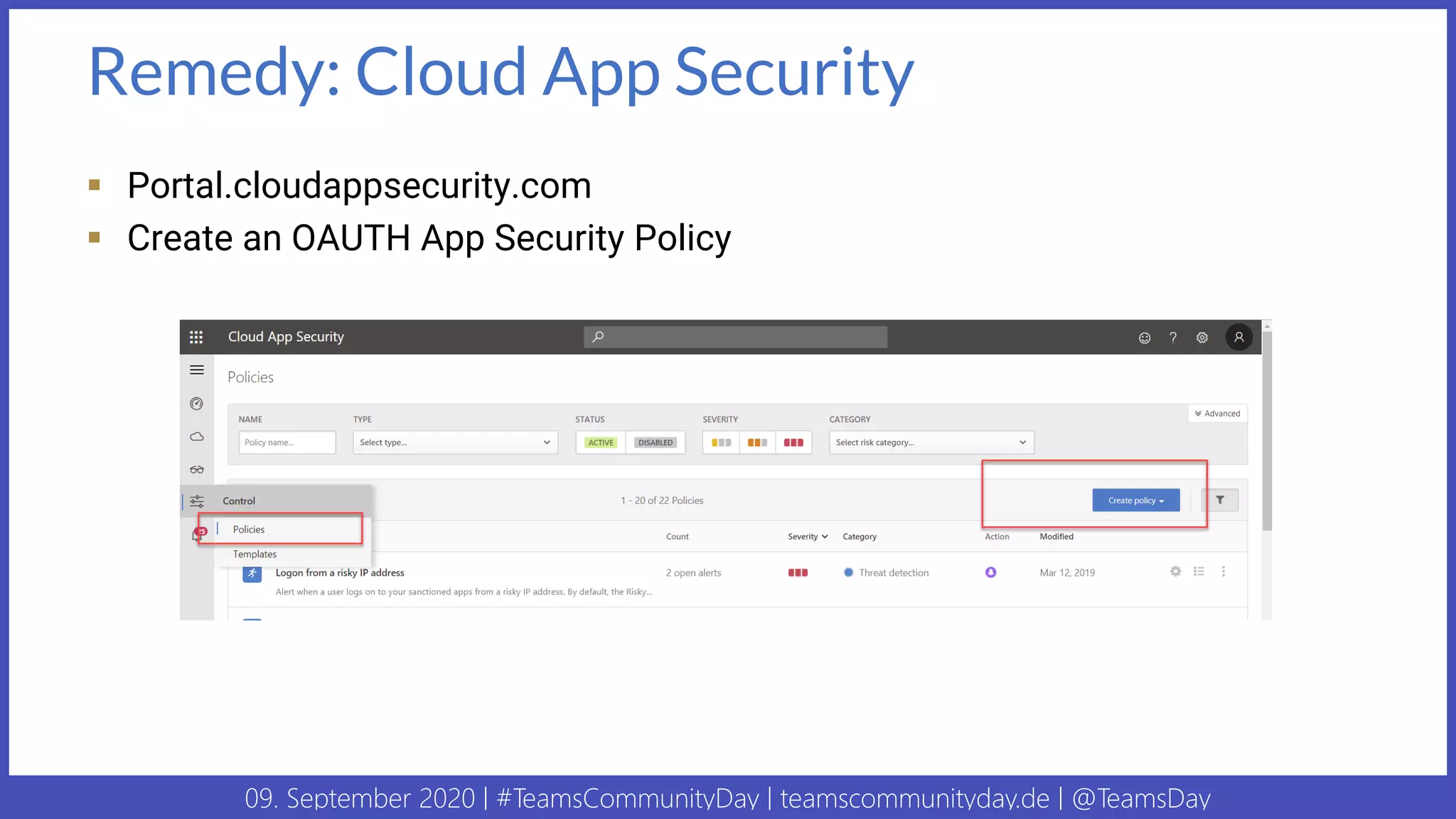Click the high severity indicator in risky IP row
Viewport: 1456px width, 819px height.
point(798,573)
